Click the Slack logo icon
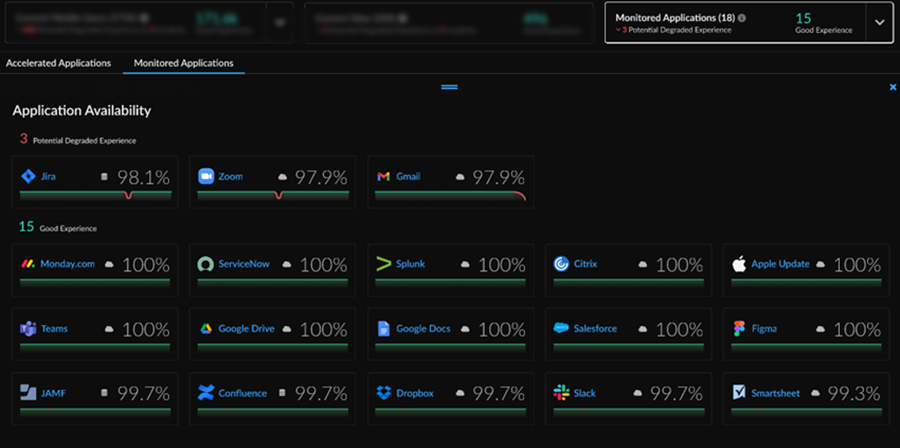Screen dimensions: 900x448 click(561, 393)
